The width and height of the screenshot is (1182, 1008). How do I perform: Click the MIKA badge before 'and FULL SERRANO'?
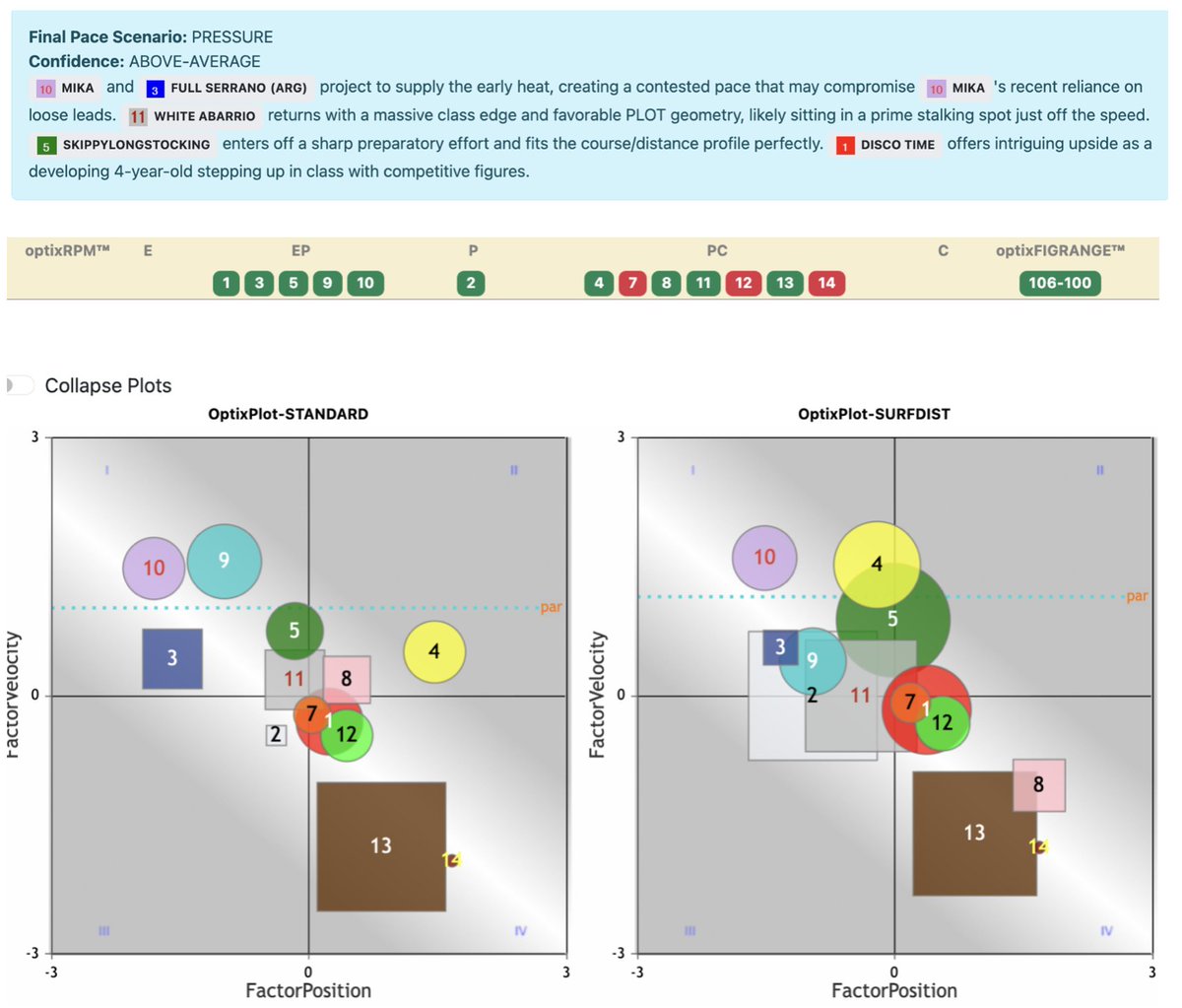tap(66, 88)
